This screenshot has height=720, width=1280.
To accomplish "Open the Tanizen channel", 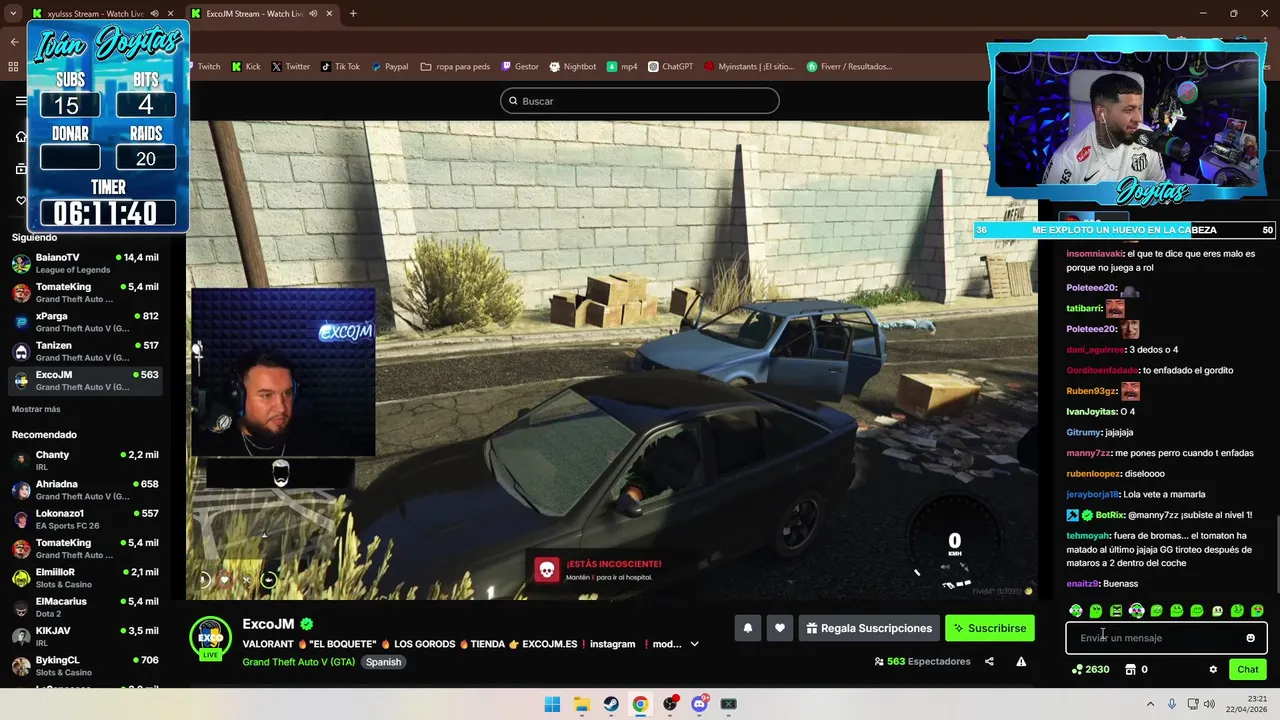I will pos(85,351).
